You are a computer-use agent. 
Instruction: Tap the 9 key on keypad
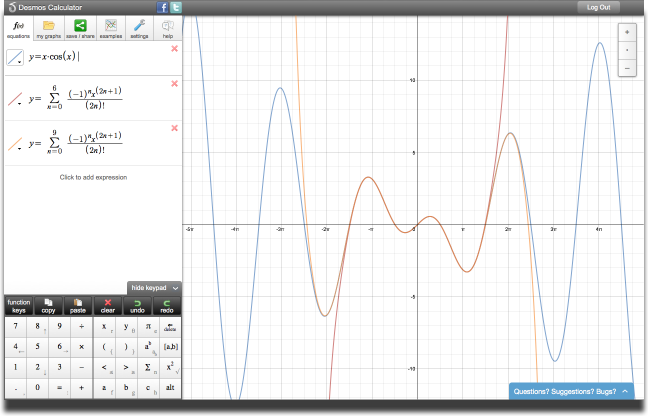click(60, 327)
